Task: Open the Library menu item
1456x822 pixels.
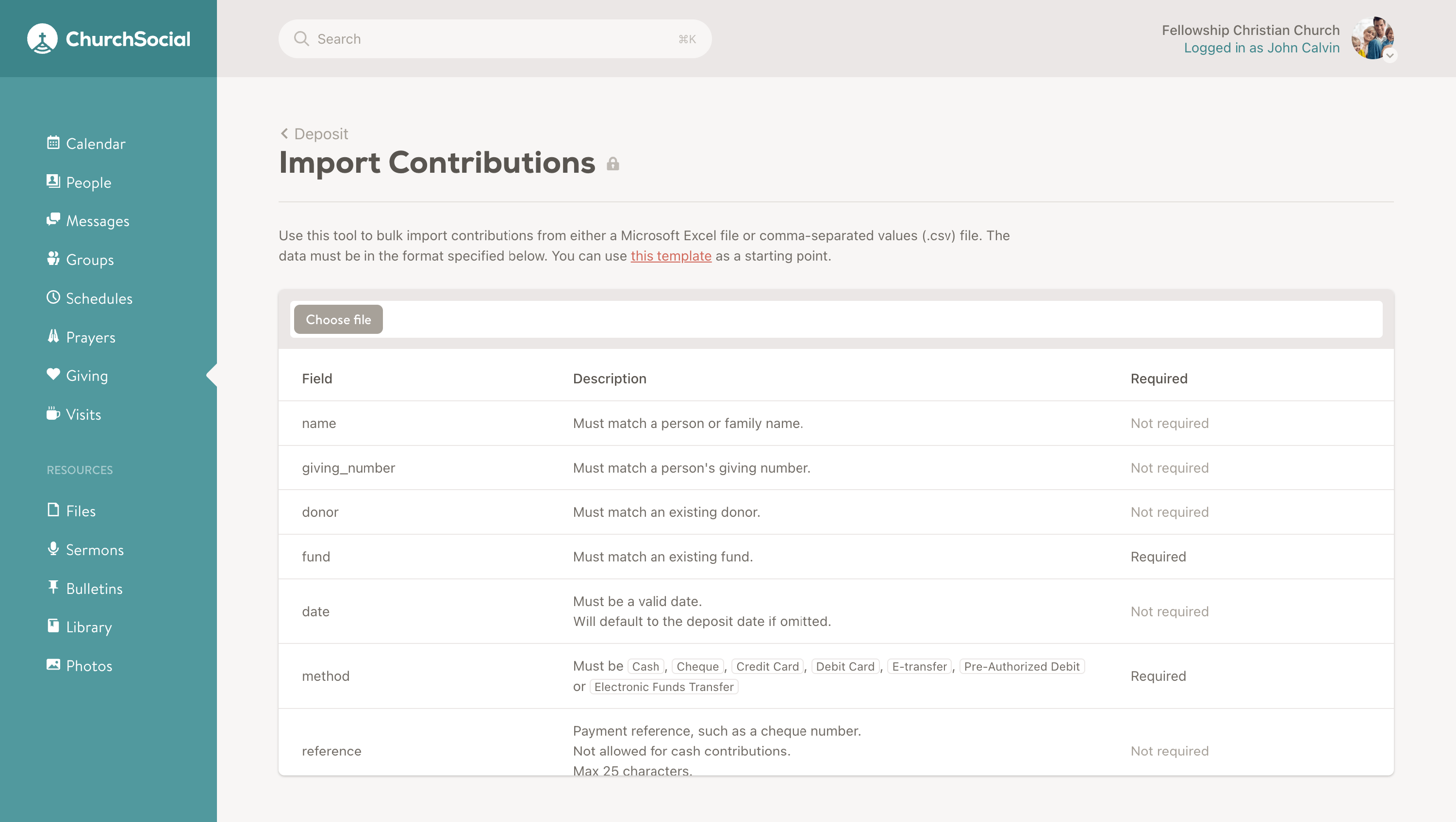Action: click(88, 626)
